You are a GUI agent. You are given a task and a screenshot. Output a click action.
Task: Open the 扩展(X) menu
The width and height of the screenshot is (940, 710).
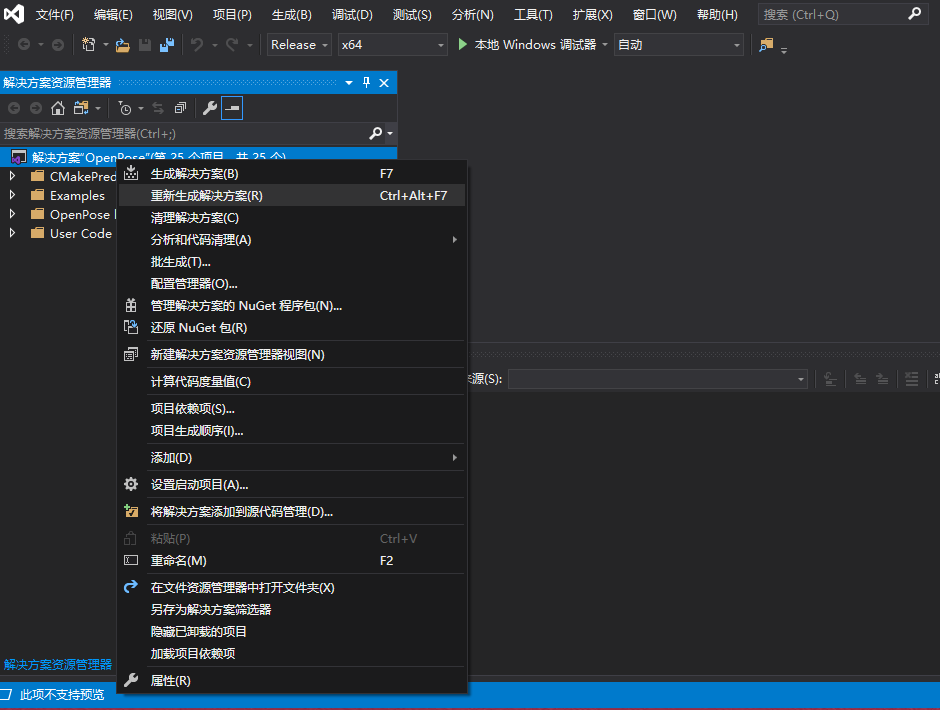[592, 14]
